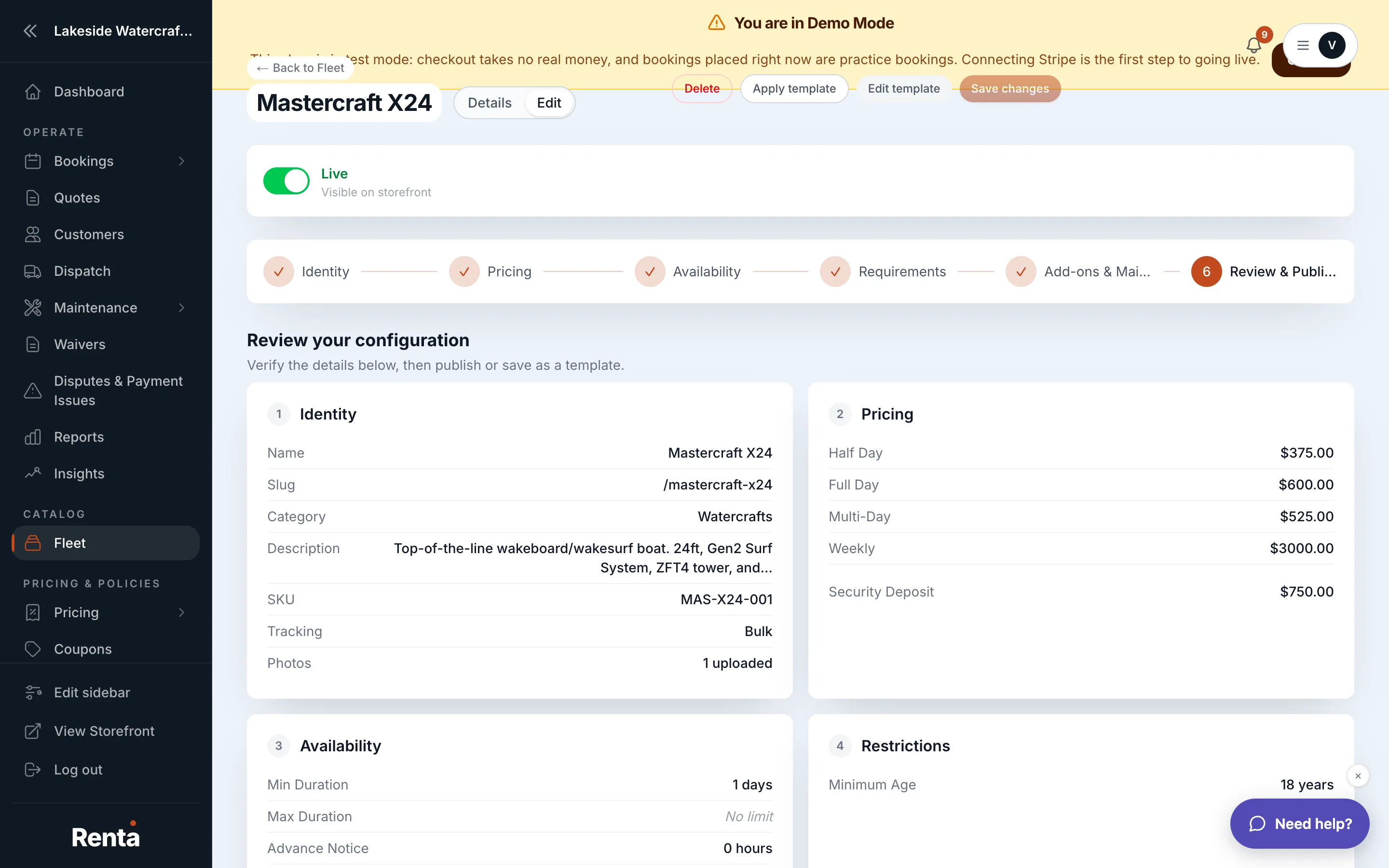This screenshot has height=868, width=1389.
Task: Click the Log out icon
Action: [x=33, y=770]
